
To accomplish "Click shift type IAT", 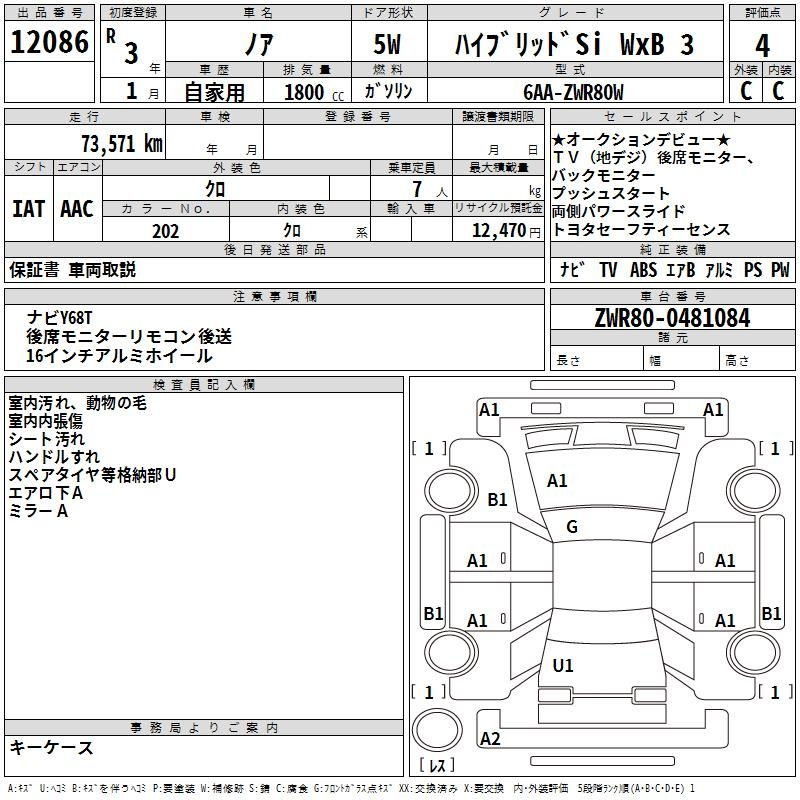I will pyautogui.click(x=28, y=209).
